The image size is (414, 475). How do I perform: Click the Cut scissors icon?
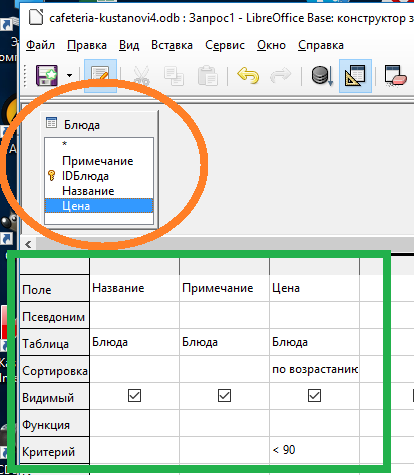pos(142,76)
